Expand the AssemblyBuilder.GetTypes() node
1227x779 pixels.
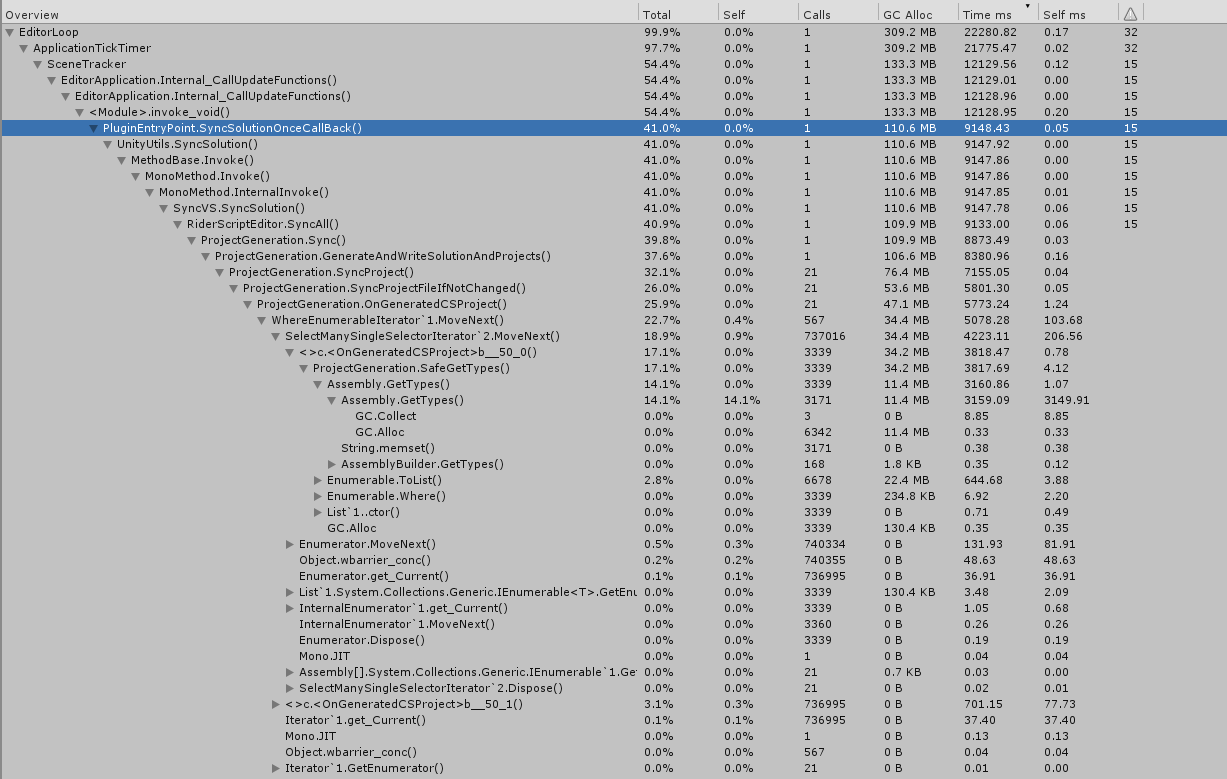[x=332, y=464]
